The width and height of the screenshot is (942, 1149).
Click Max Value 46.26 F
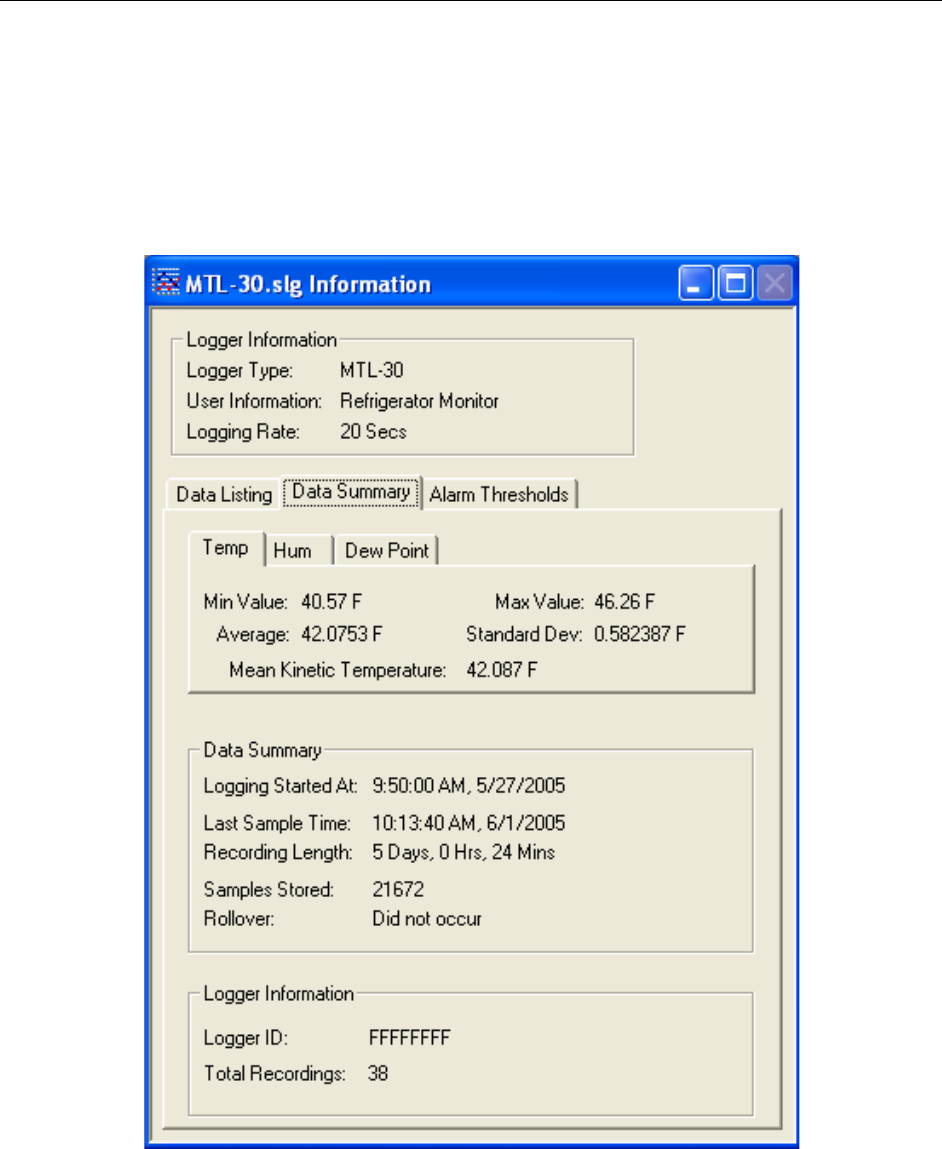click(624, 602)
